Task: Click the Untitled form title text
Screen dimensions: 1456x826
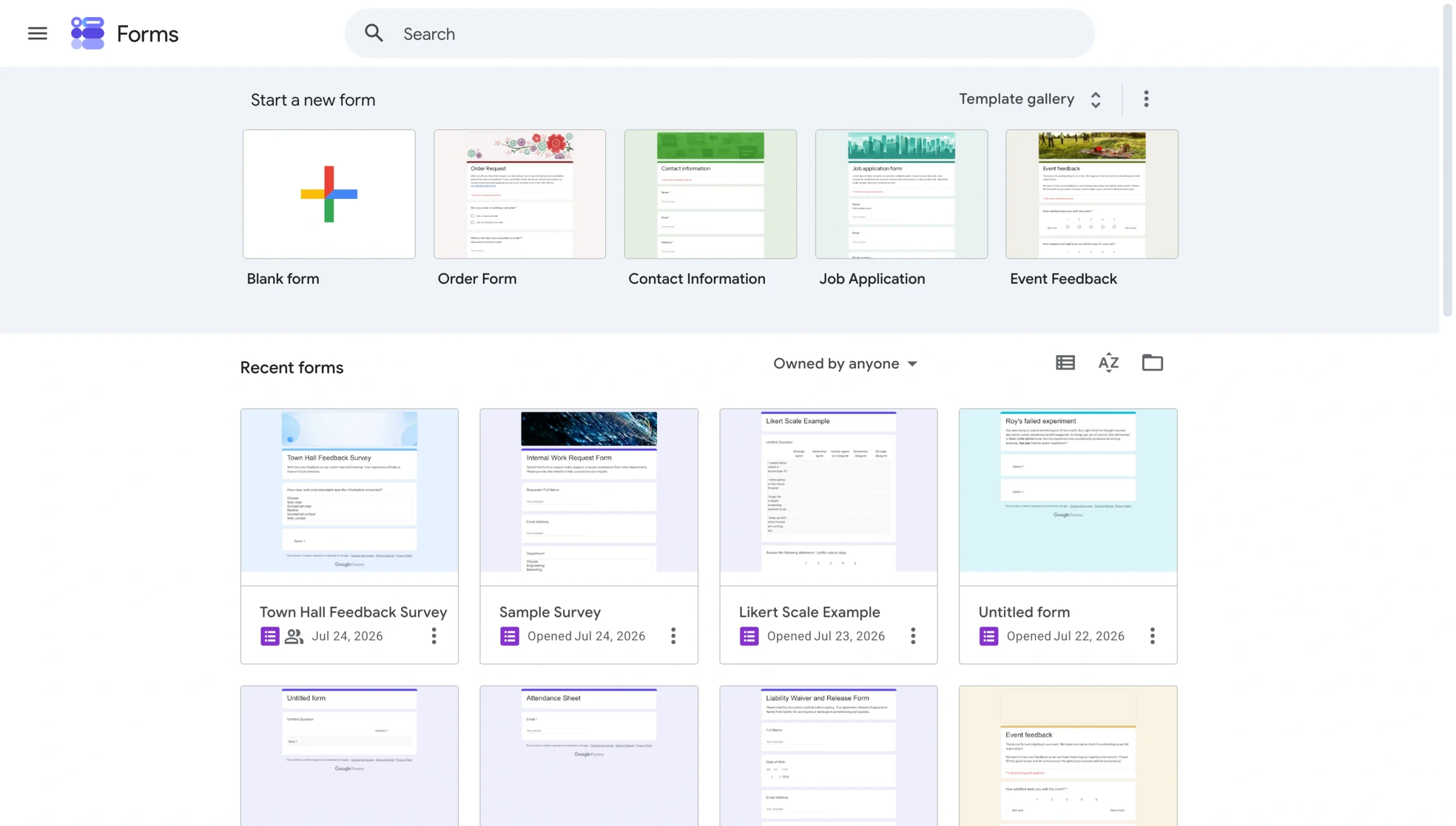Action: pyautogui.click(x=1024, y=612)
